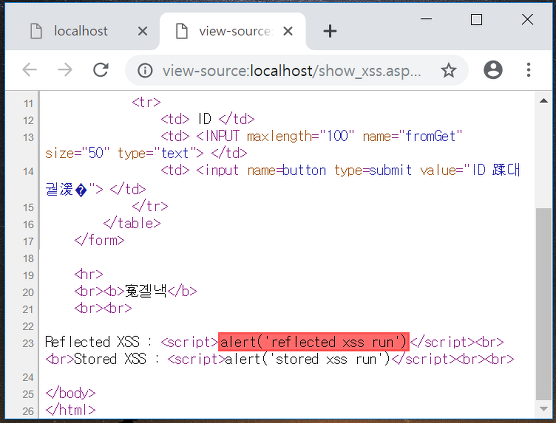Maximize the Chrome window
The image size is (556, 423).
(476, 19)
